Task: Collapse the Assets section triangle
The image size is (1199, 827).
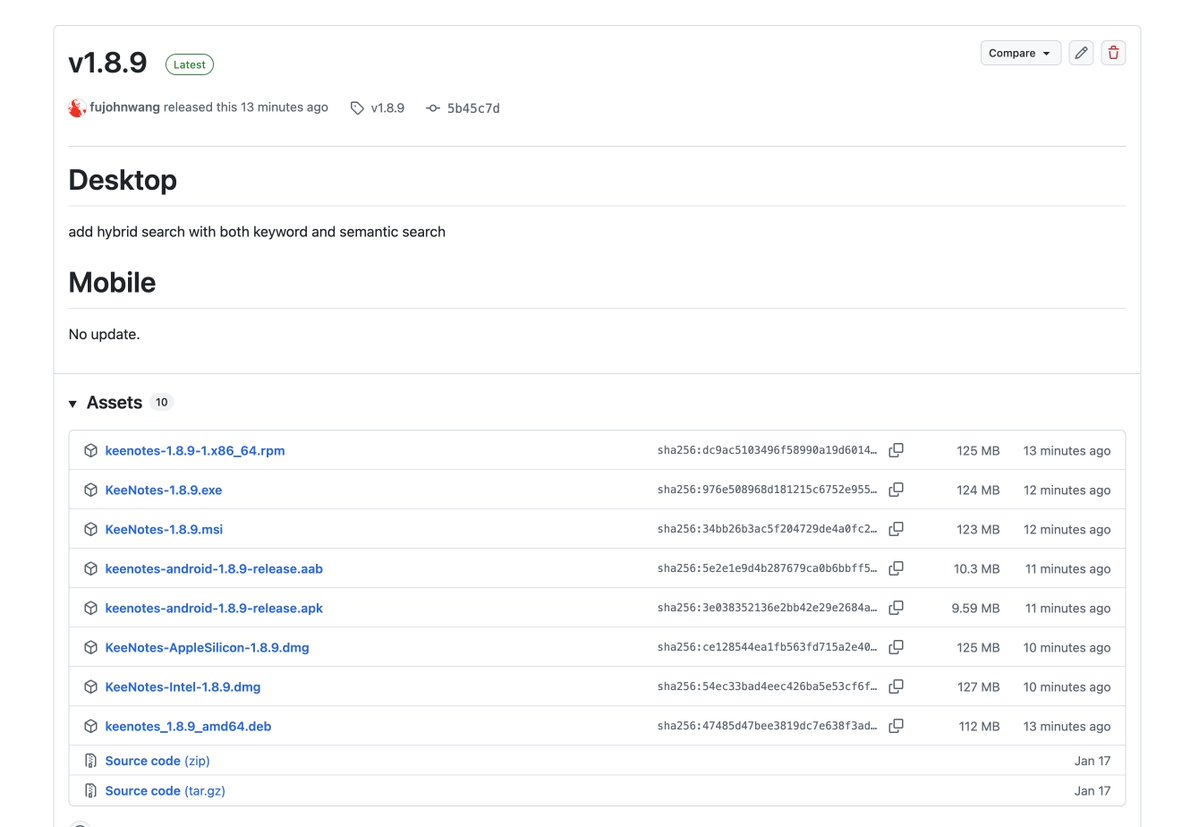Action: tap(73, 404)
